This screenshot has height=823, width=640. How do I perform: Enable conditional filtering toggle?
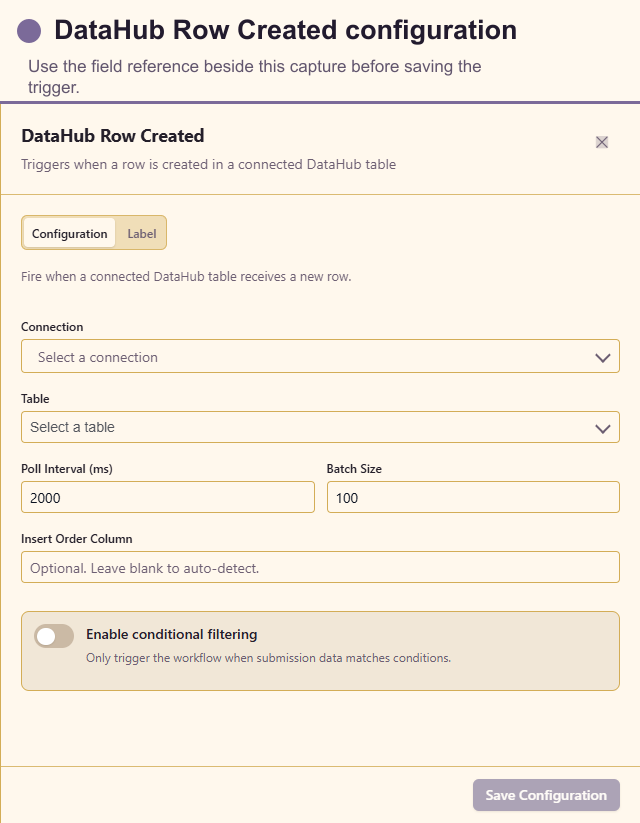click(54, 636)
